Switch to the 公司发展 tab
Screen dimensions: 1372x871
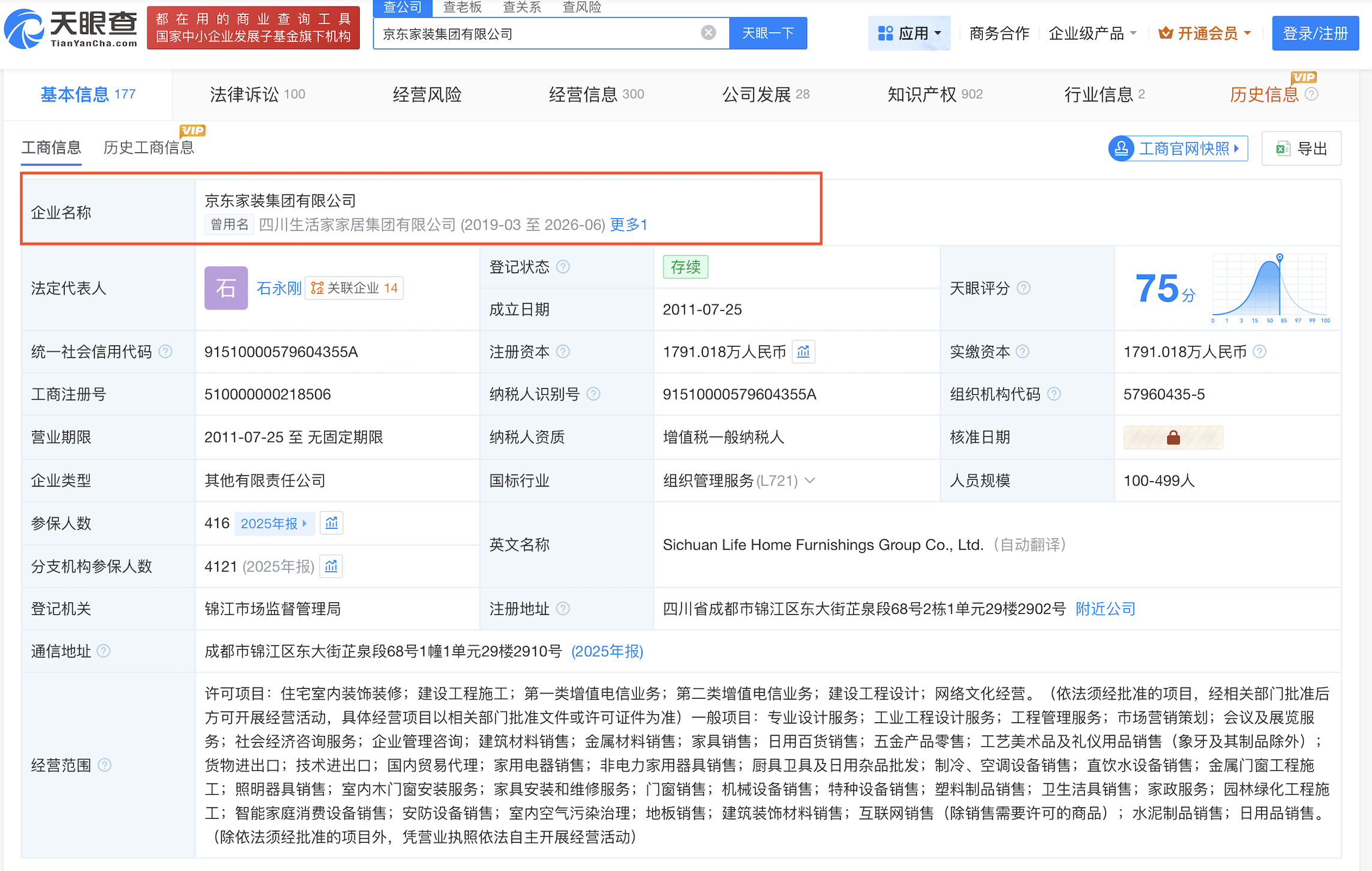tap(766, 95)
